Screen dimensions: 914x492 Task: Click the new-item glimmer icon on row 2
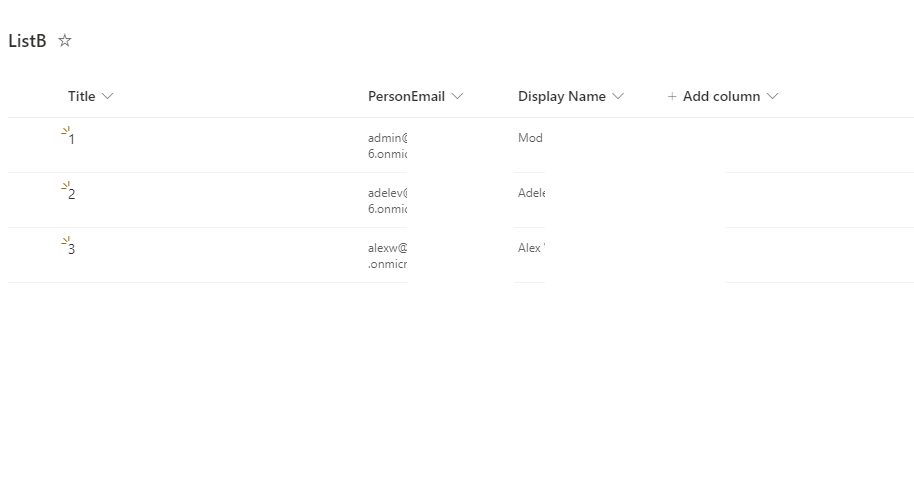pyautogui.click(x=65, y=185)
